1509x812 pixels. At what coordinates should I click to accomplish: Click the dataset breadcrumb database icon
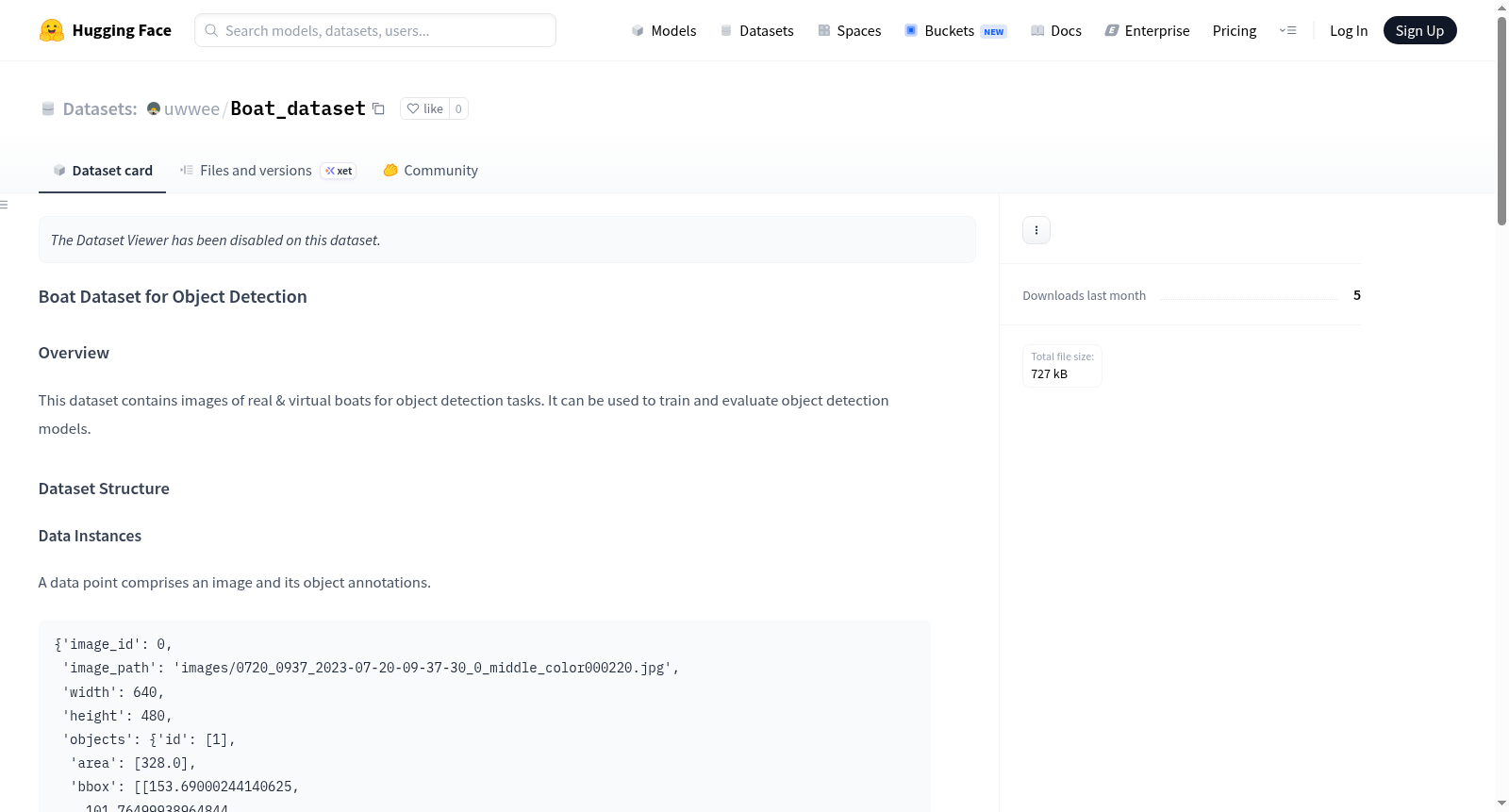pos(48,108)
